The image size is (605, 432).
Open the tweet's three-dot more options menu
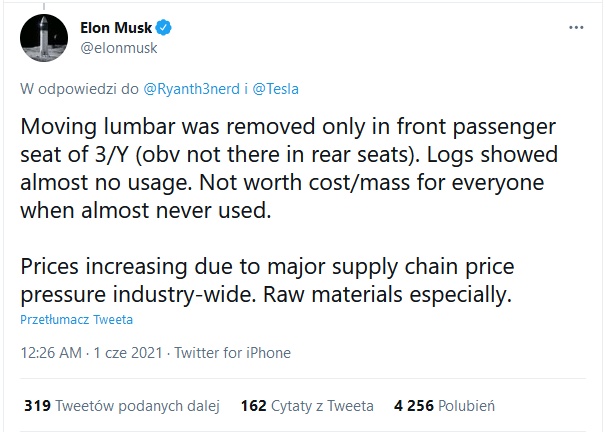point(576,27)
